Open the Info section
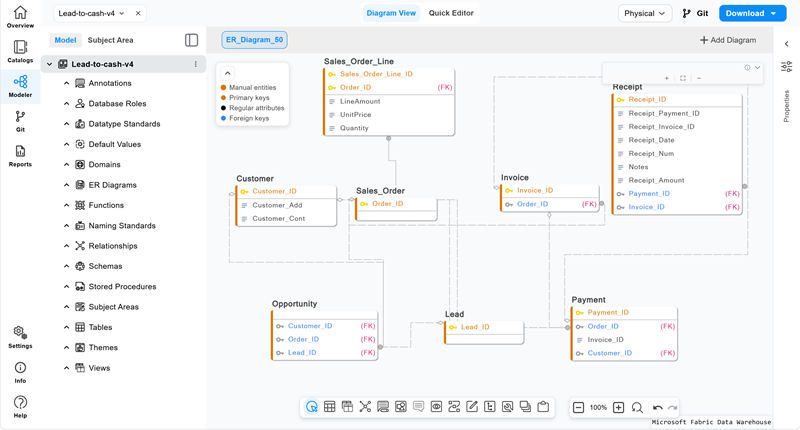The height and width of the screenshot is (430, 800). tap(20, 372)
